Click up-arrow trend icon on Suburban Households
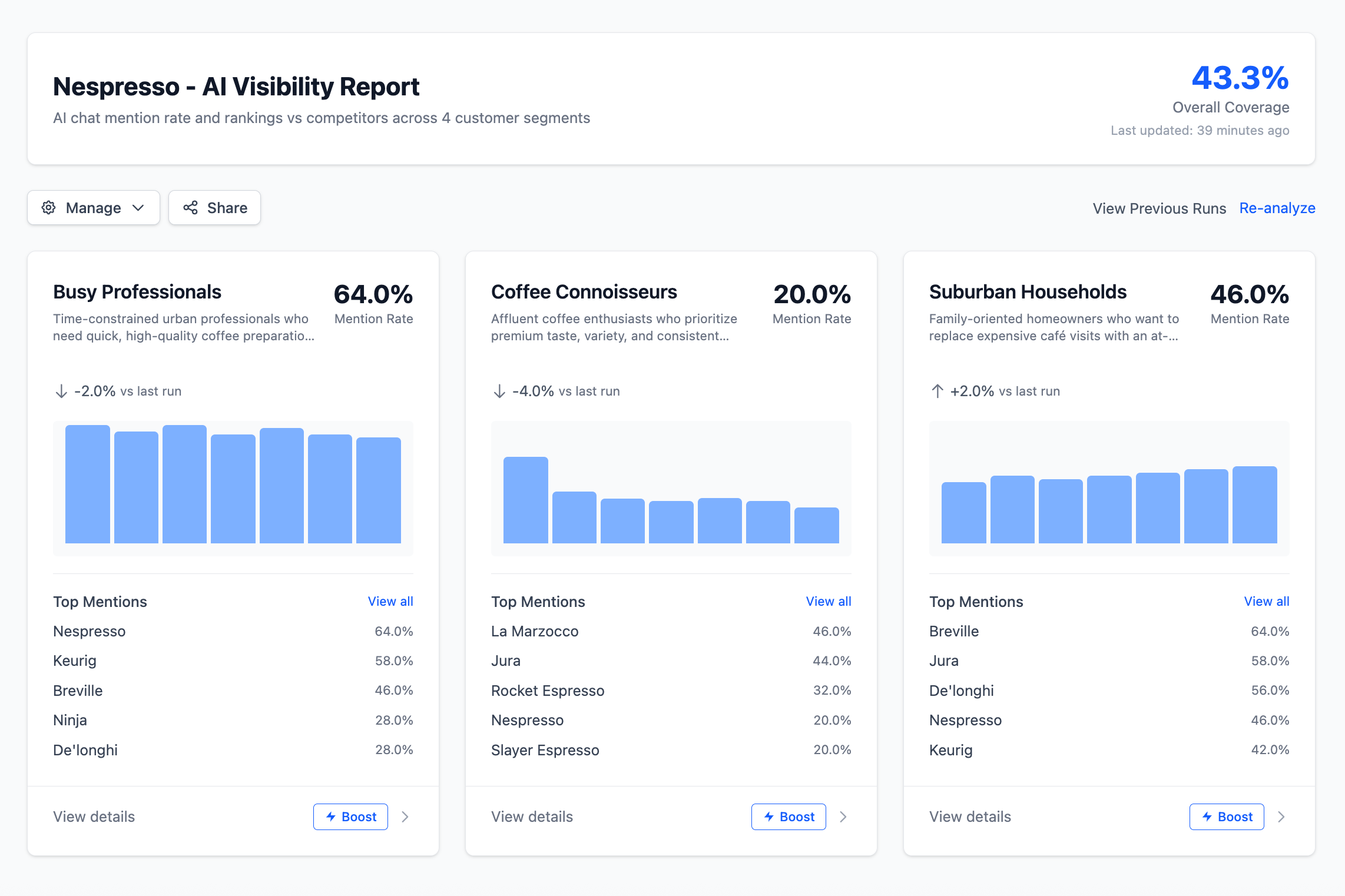This screenshot has width=1345, height=896. [937, 391]
